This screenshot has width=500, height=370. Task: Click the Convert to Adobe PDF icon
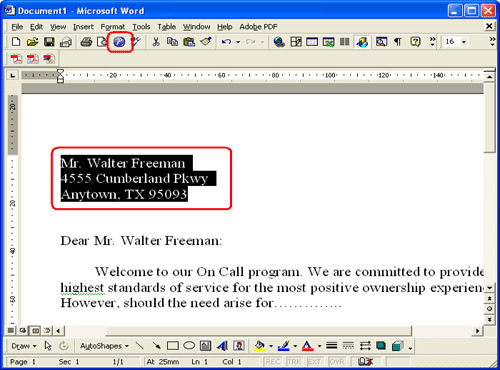tap(16, 59)
